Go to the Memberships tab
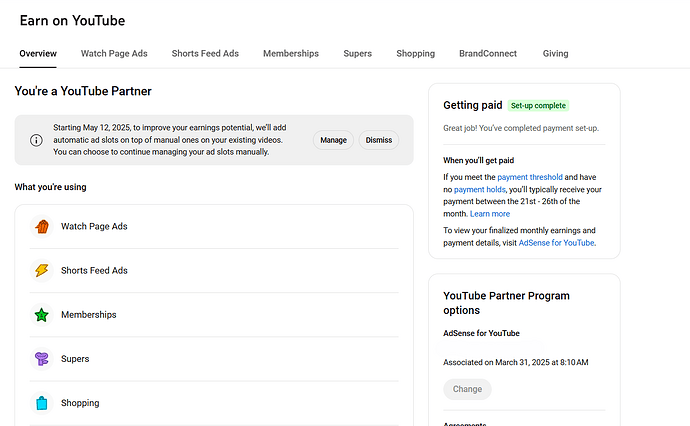 pos(291,54)
